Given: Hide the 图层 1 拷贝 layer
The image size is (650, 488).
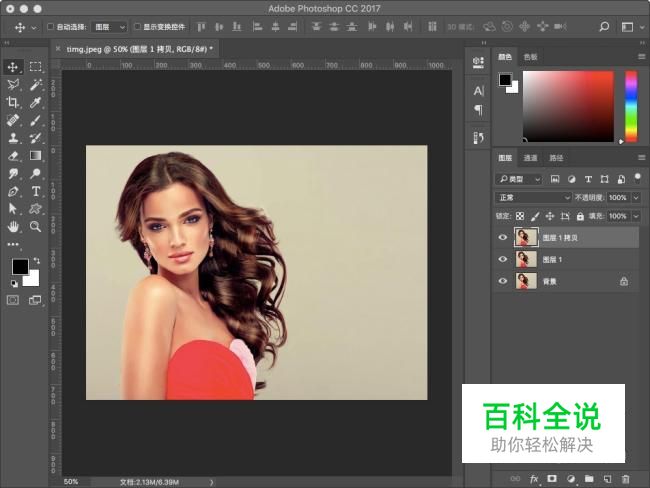Looking at the screenshot, I should click(x=502, y=238).
